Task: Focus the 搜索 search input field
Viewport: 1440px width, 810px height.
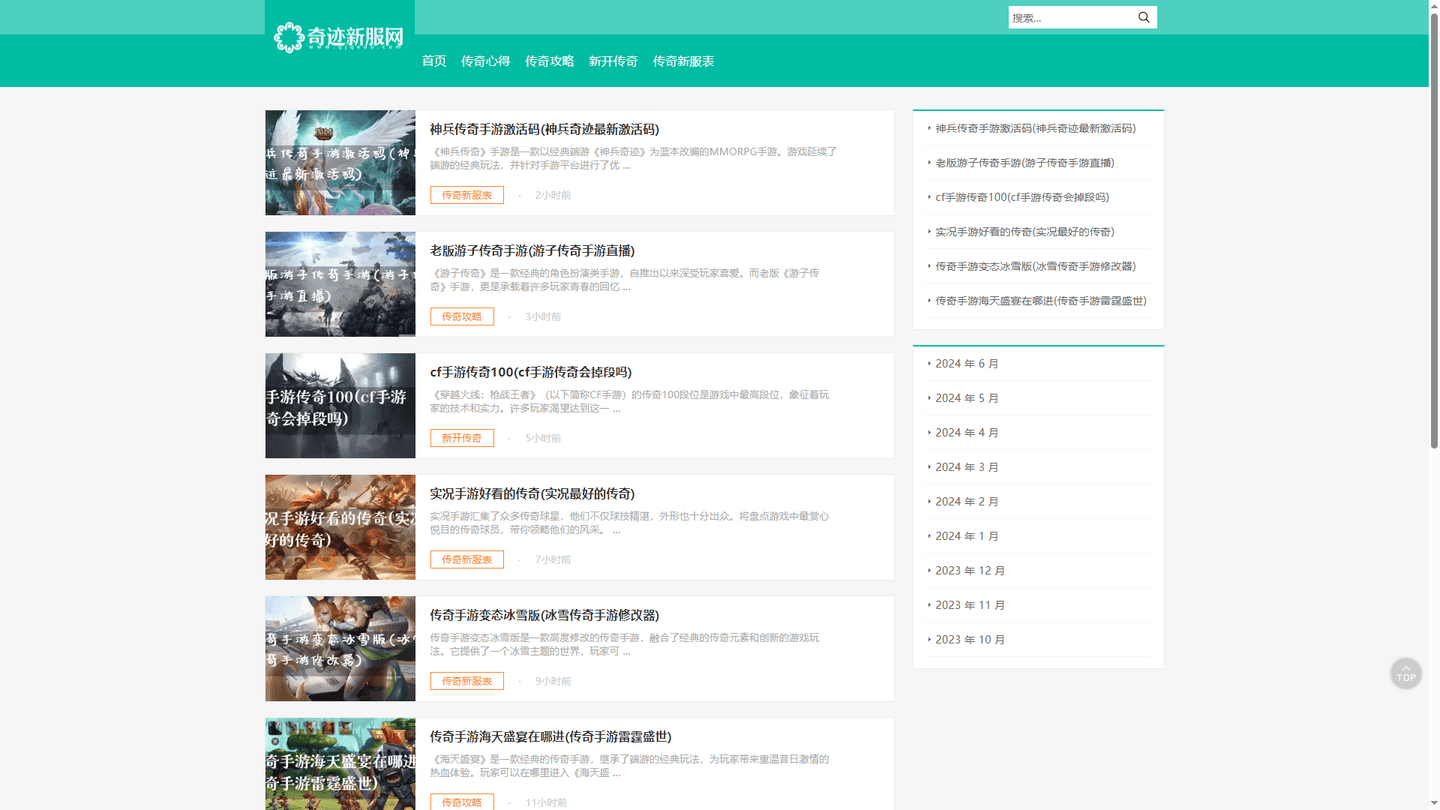Action: pos(1071,17)
